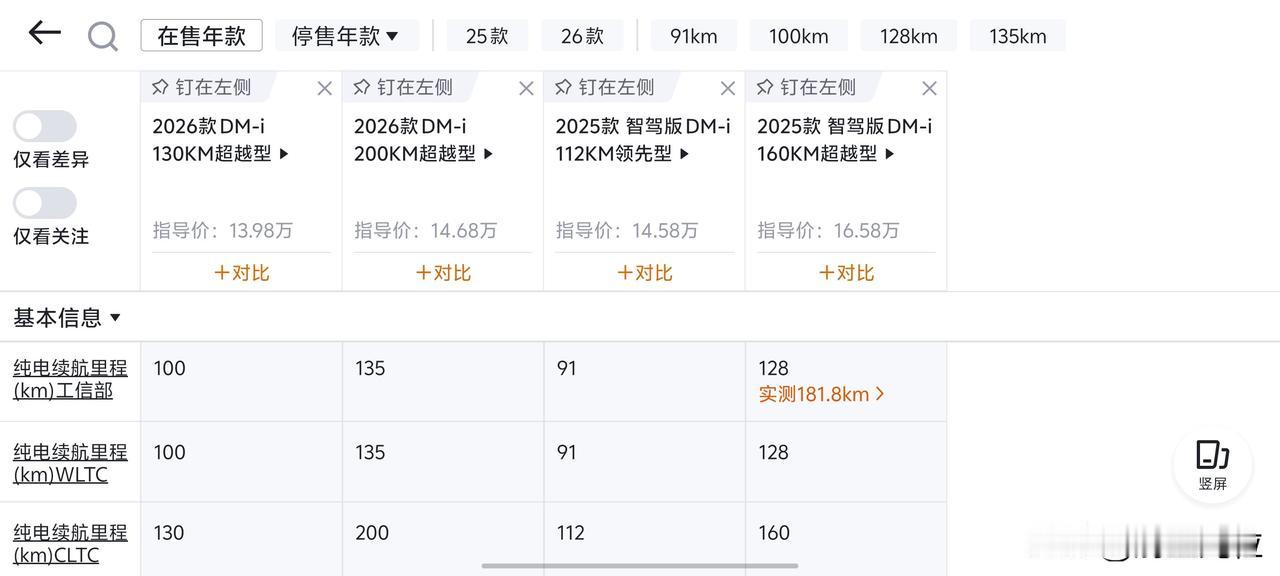Toggle the 仅看差异 switch
This screenshot has height=576, width=1280.
pos(45,126)
